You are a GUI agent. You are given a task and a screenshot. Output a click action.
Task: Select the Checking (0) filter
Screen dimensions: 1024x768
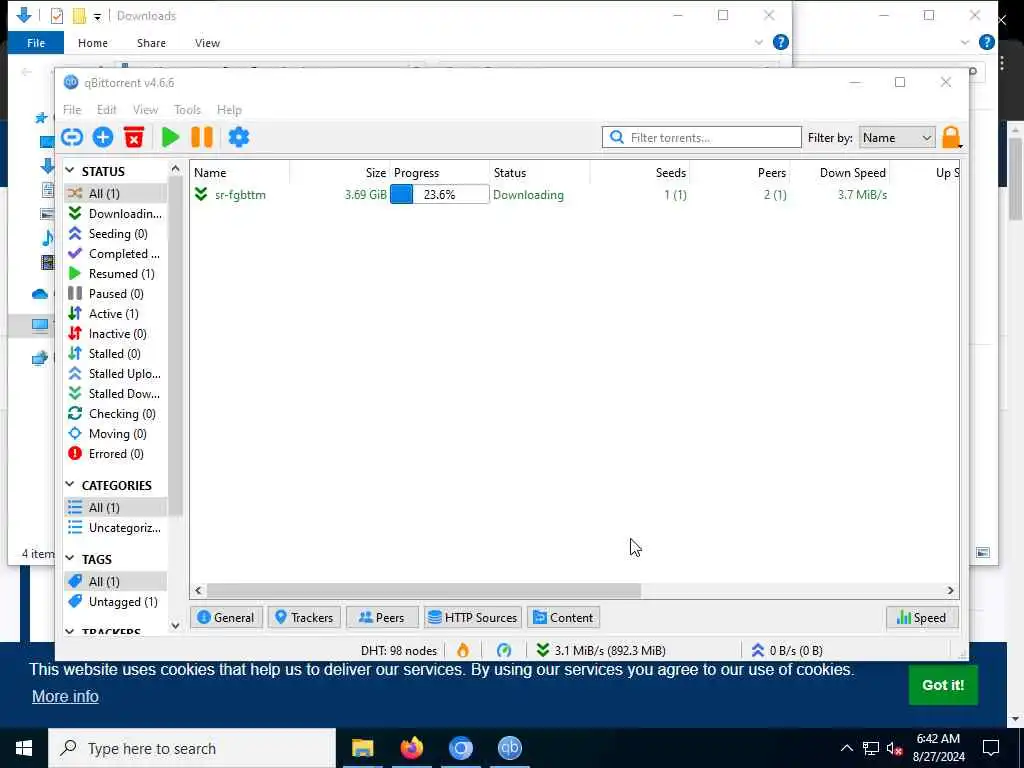116,414
